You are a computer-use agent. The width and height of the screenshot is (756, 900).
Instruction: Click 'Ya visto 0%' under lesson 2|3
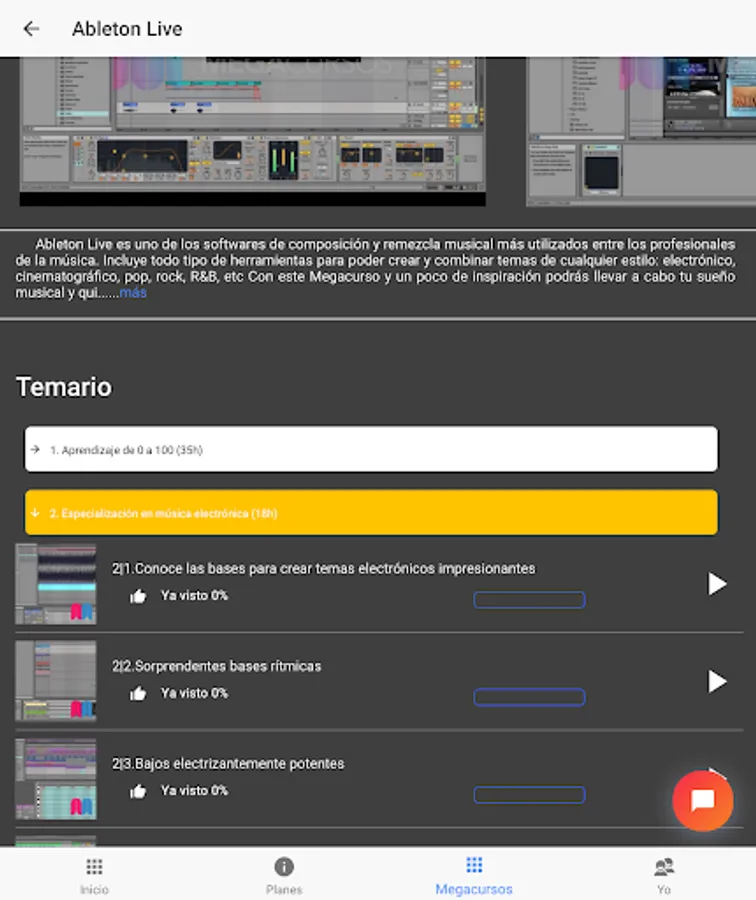[194, 791]
